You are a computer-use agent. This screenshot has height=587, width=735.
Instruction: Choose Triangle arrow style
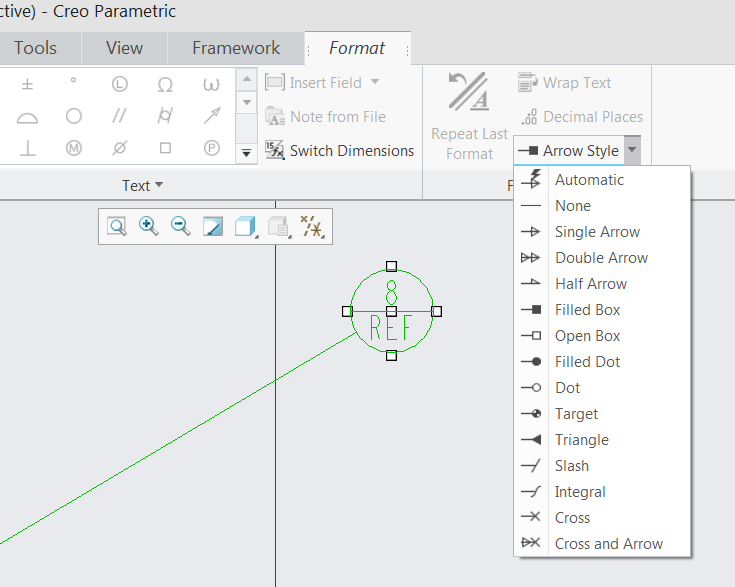point(602,440)
